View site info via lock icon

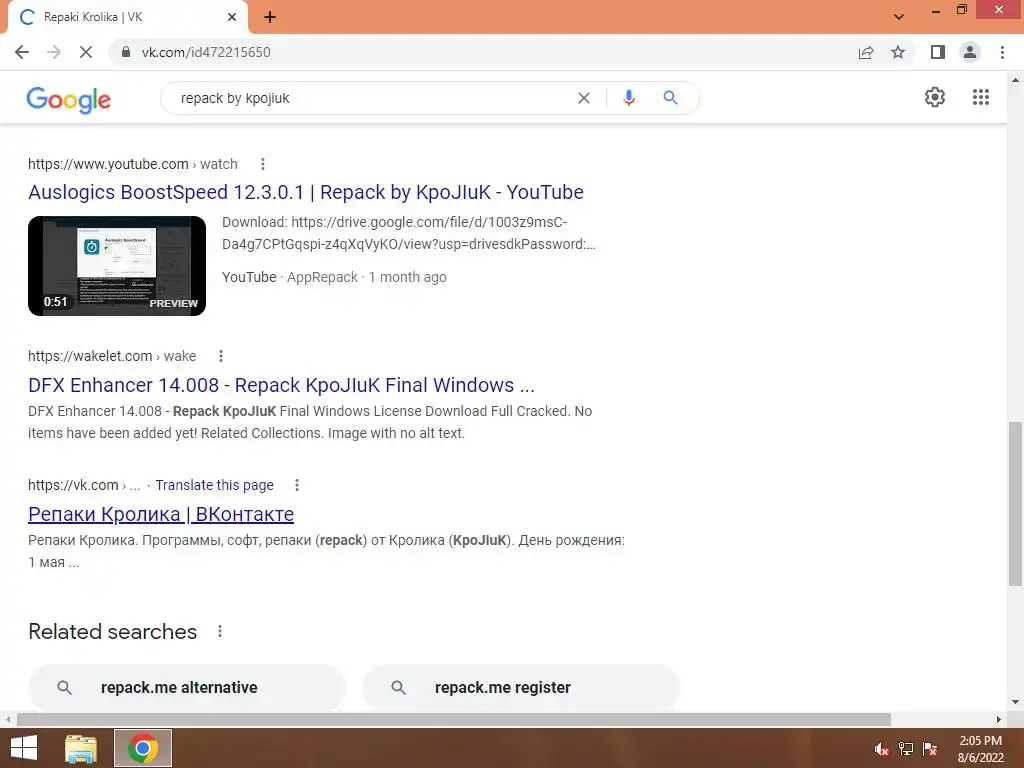126,52
